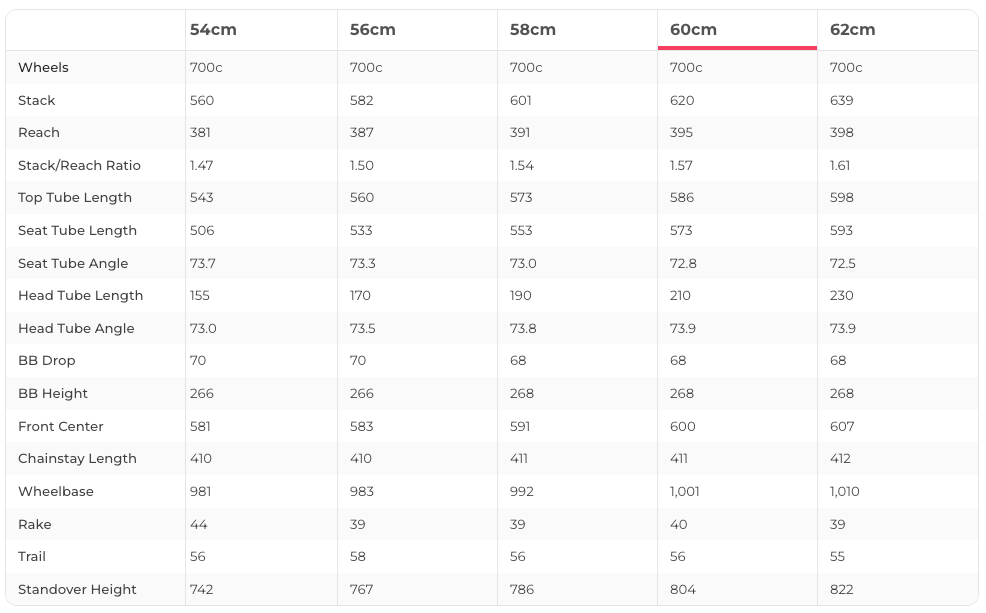
Task: Click the 1,001 Wheelbase value
Action: [685, 492]
